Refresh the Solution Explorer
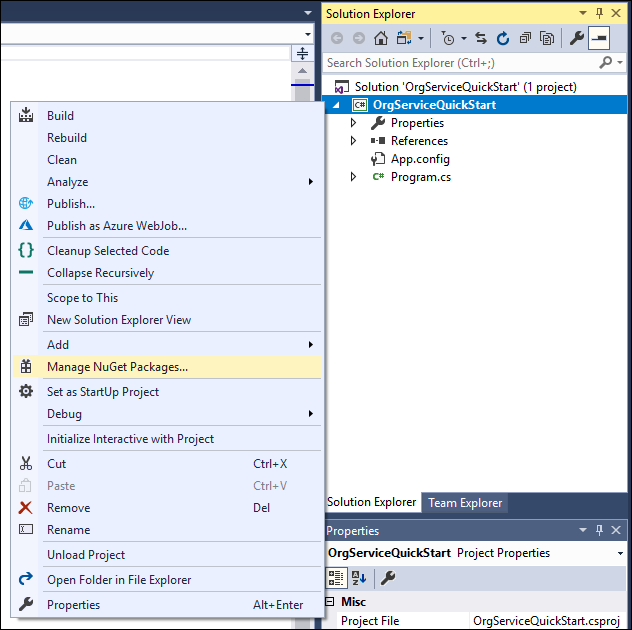The height and width of the screenshot is (630, 632). coord(503,39)
